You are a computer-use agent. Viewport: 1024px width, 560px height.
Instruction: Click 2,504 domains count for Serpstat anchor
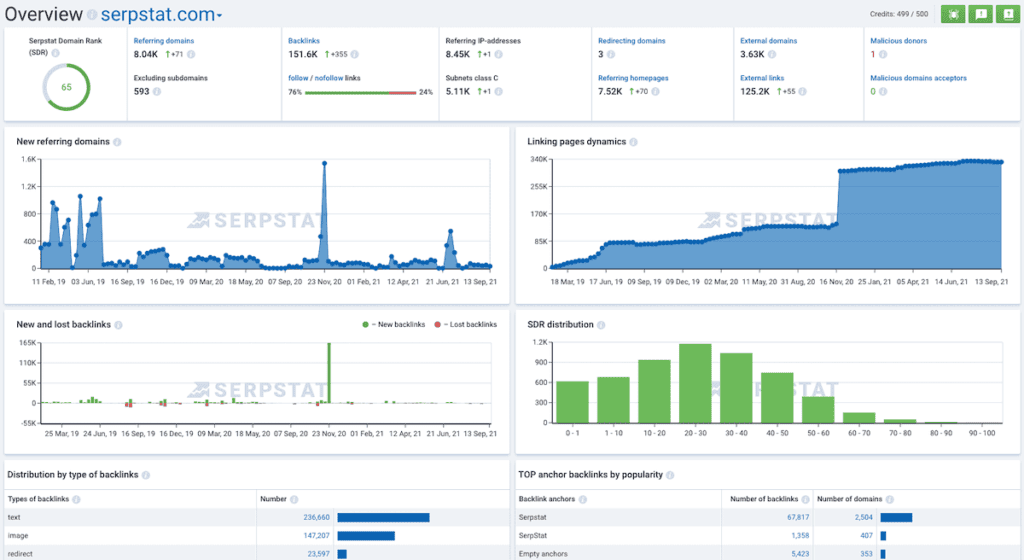pos(863,517)
